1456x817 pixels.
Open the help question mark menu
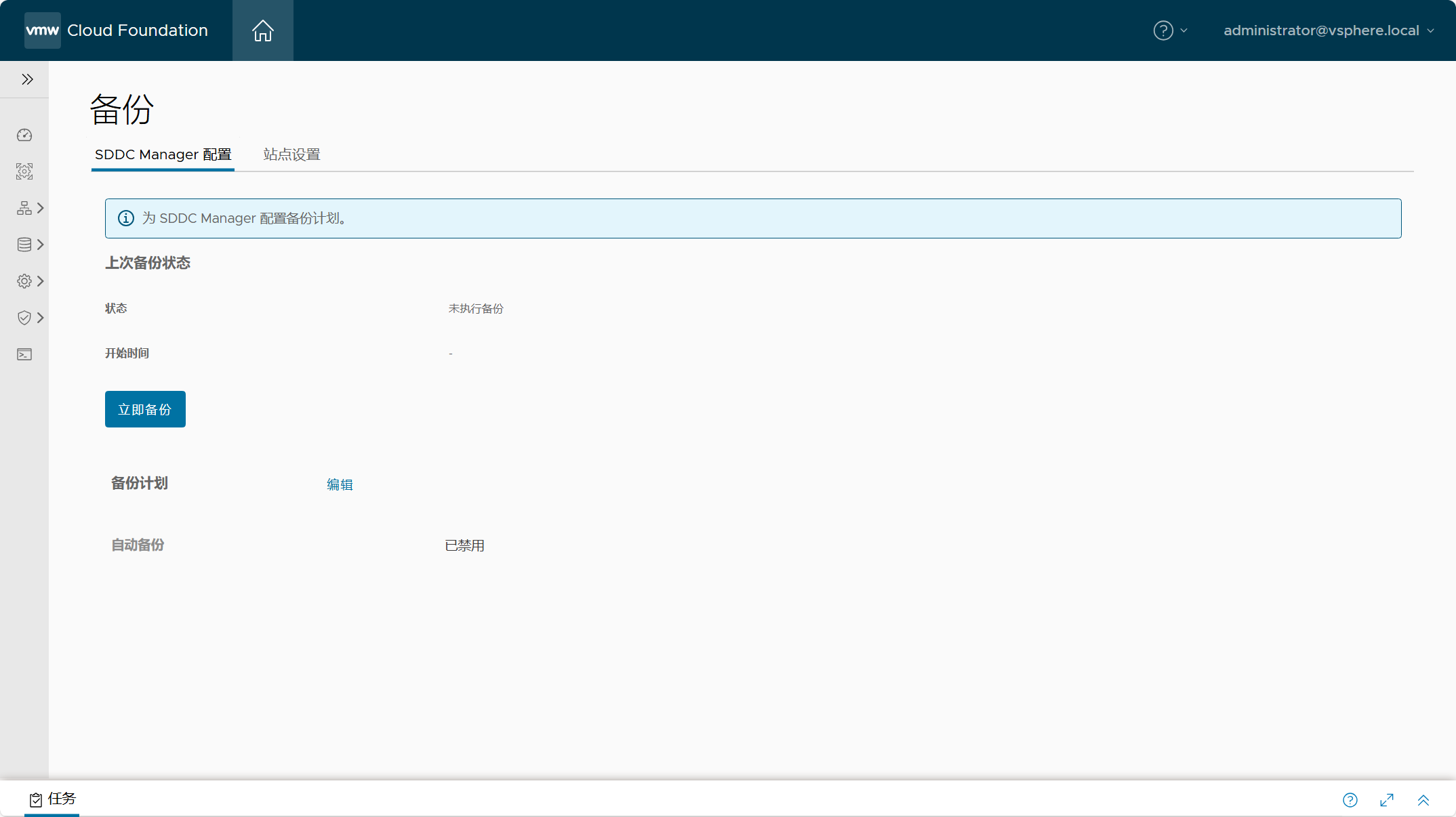(x=1163, y=30)
